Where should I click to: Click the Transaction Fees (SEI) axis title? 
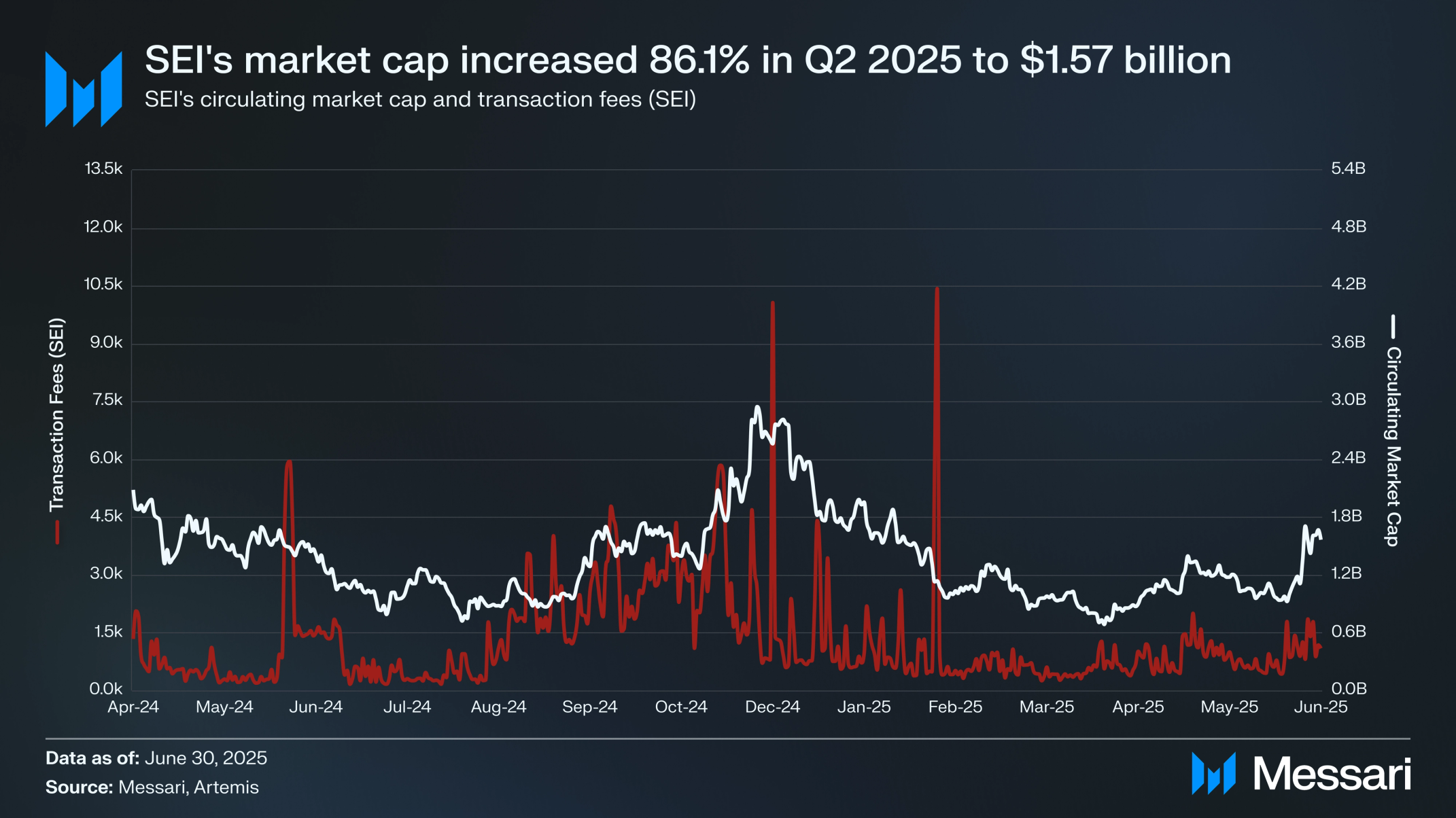point(56,415)
